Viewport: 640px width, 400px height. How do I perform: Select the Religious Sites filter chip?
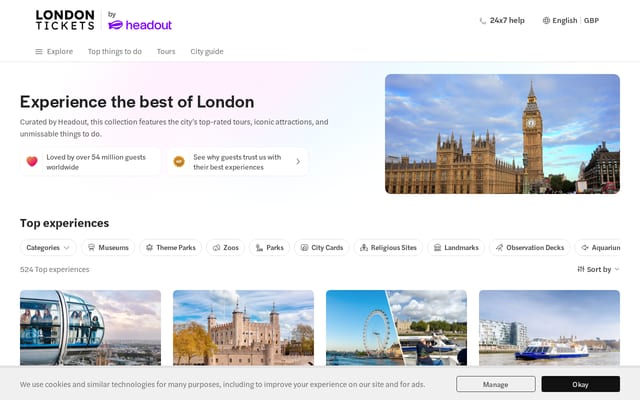point(388,247)
